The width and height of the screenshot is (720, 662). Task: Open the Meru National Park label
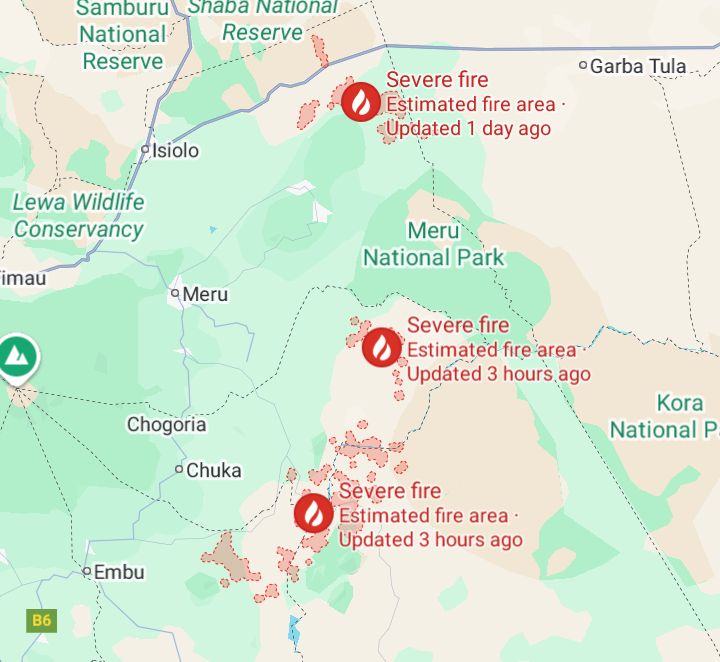coord(434,244)
